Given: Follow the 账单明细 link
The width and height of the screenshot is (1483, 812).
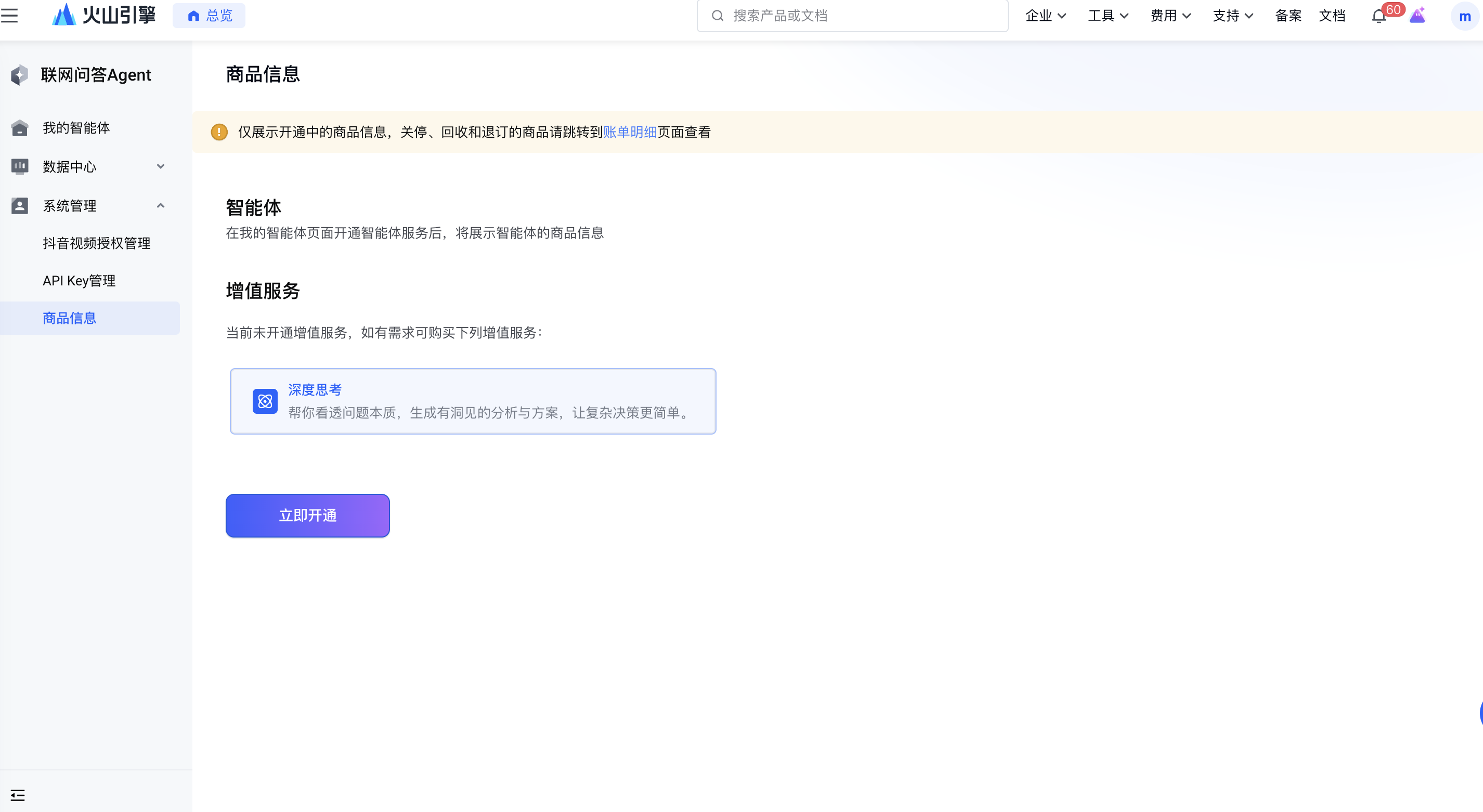Looking at the screenshot, I should point(630,133).
